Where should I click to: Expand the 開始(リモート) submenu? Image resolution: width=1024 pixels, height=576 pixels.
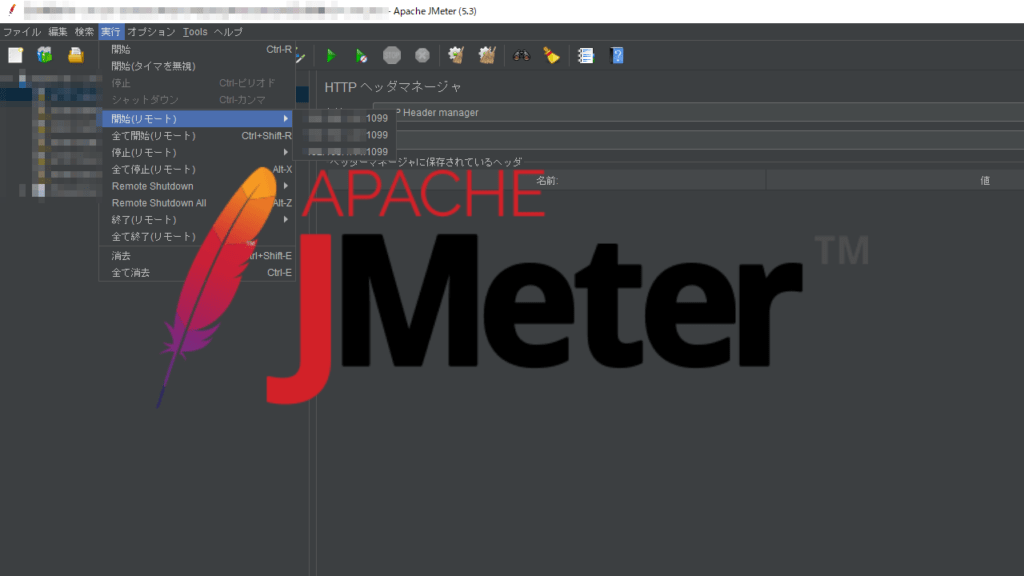pyautogui.click(x=197, y=118)
